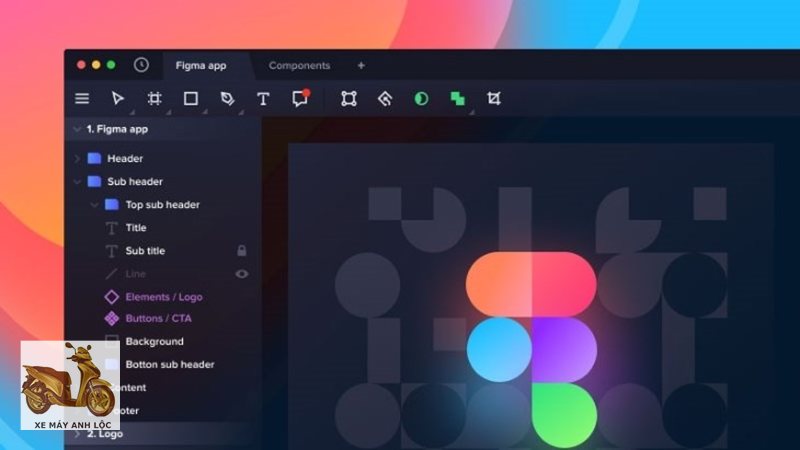Click the 2. Logo page label
This screenshot has width=800, height=450.
[105, 434]
